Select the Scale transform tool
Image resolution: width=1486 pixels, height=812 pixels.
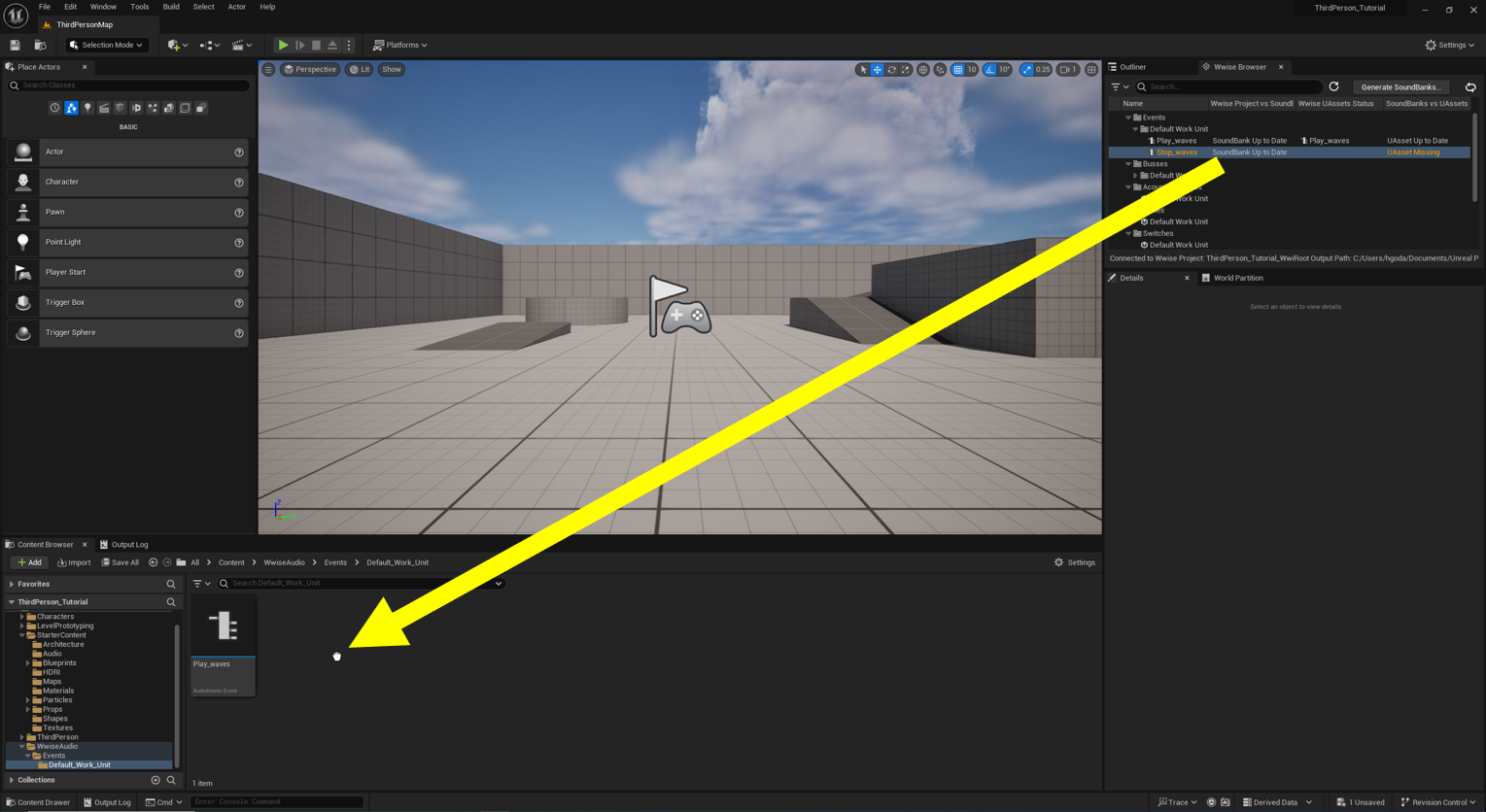click(905, 69)
